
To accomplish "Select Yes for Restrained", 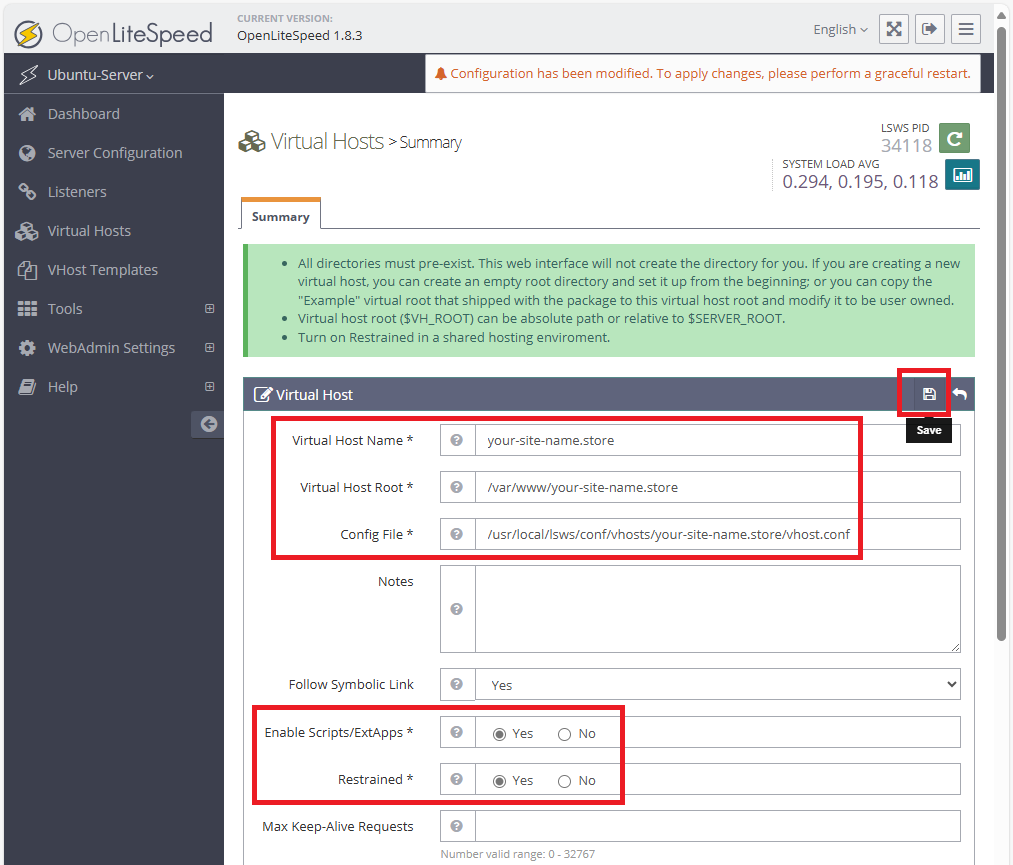I will (499, 782).
